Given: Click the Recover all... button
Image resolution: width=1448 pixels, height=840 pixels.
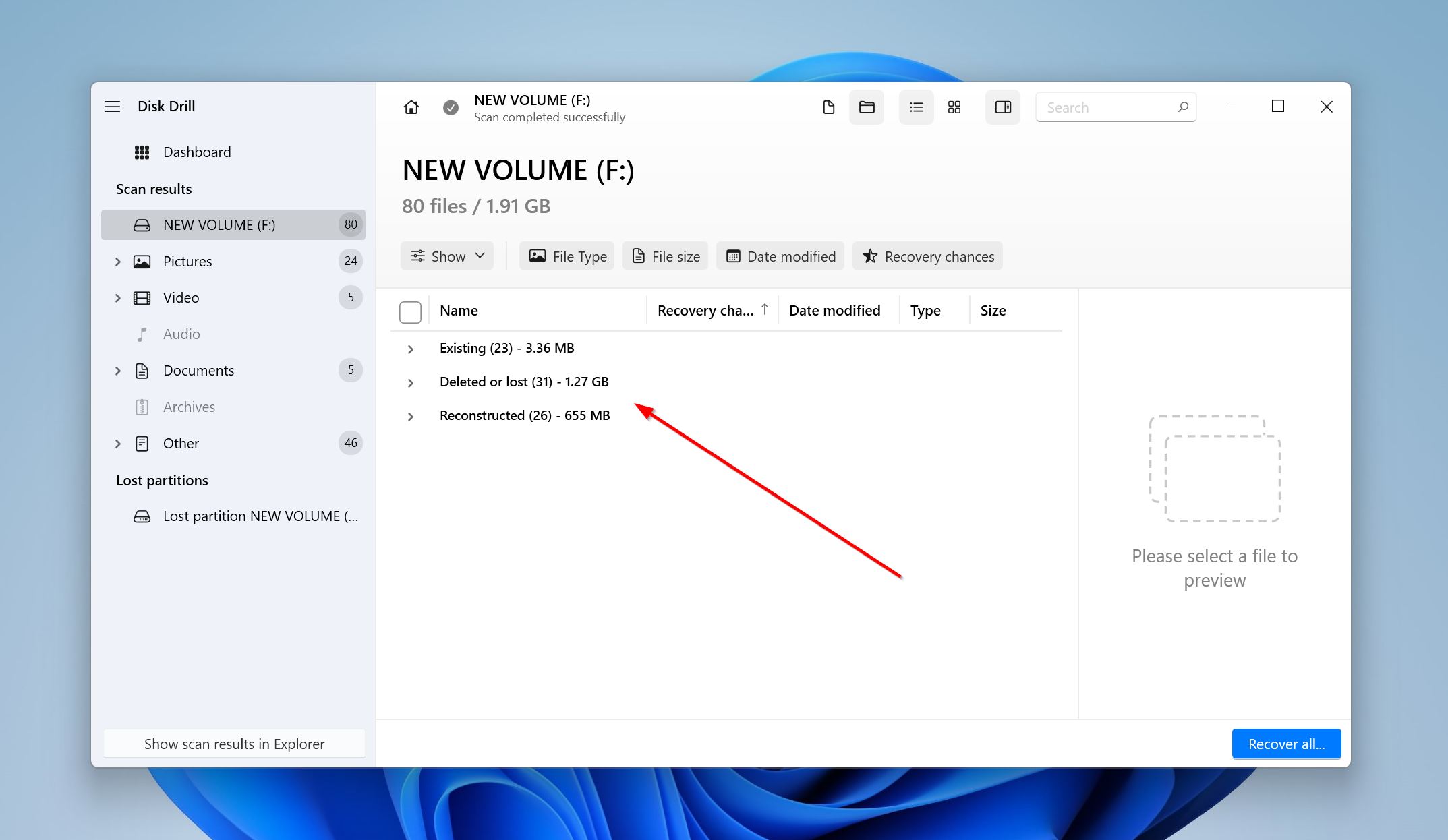Looking at the screenshot, I should 1285,743.
